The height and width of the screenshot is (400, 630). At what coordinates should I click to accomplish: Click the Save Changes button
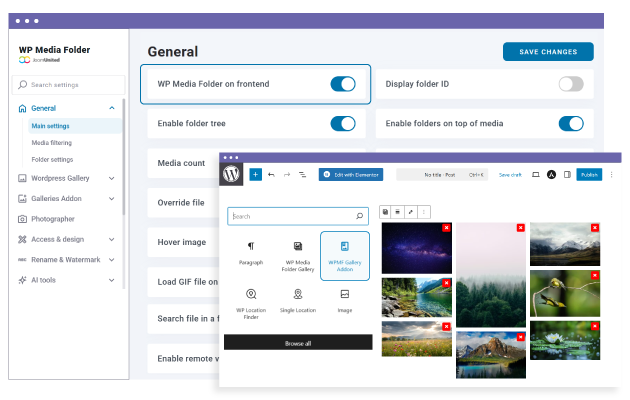[x=548, y=52]
